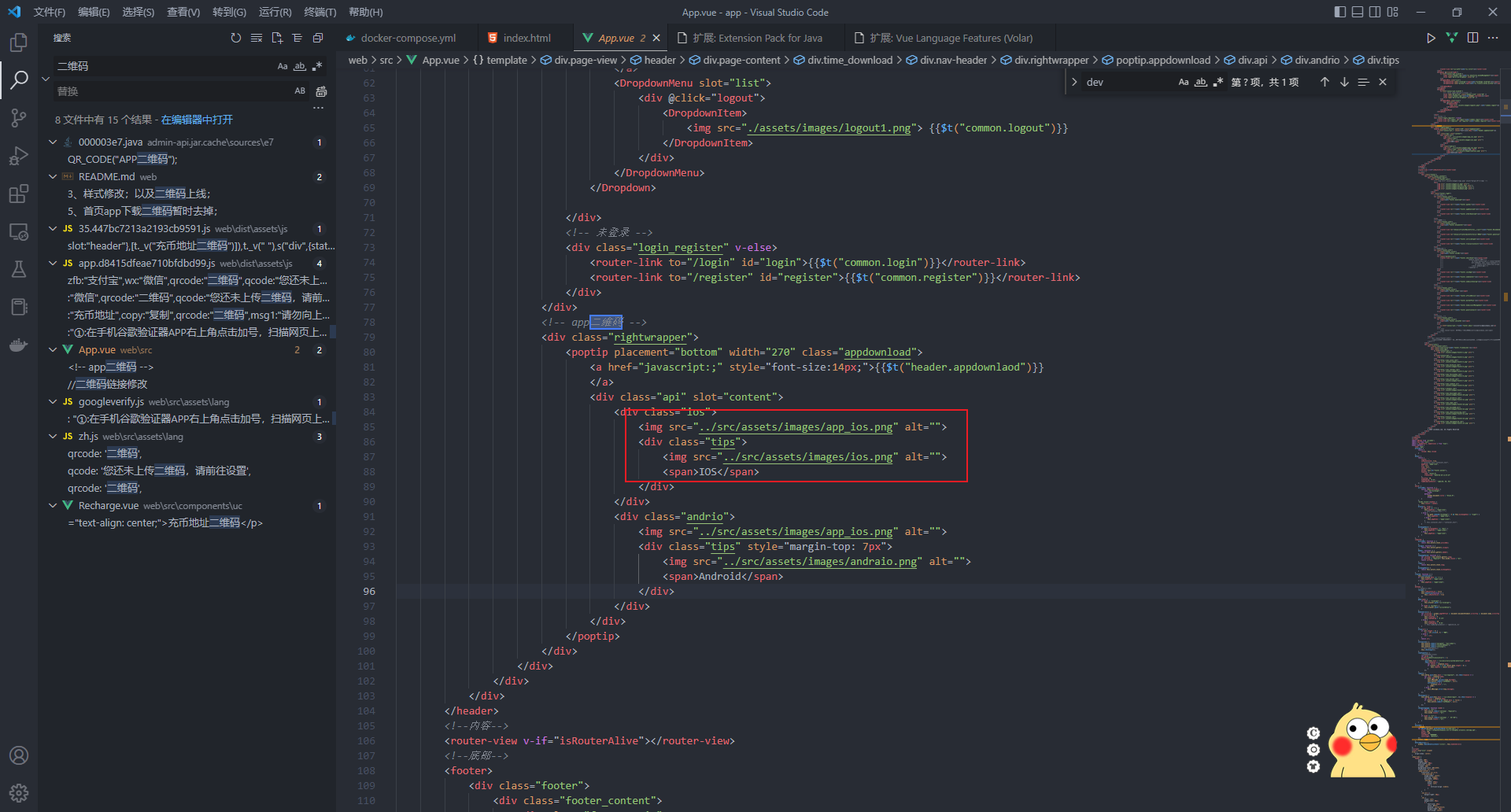Toggle bottom Panel from title bar
1511x812 pixels.
click(x=1358, y=12)
